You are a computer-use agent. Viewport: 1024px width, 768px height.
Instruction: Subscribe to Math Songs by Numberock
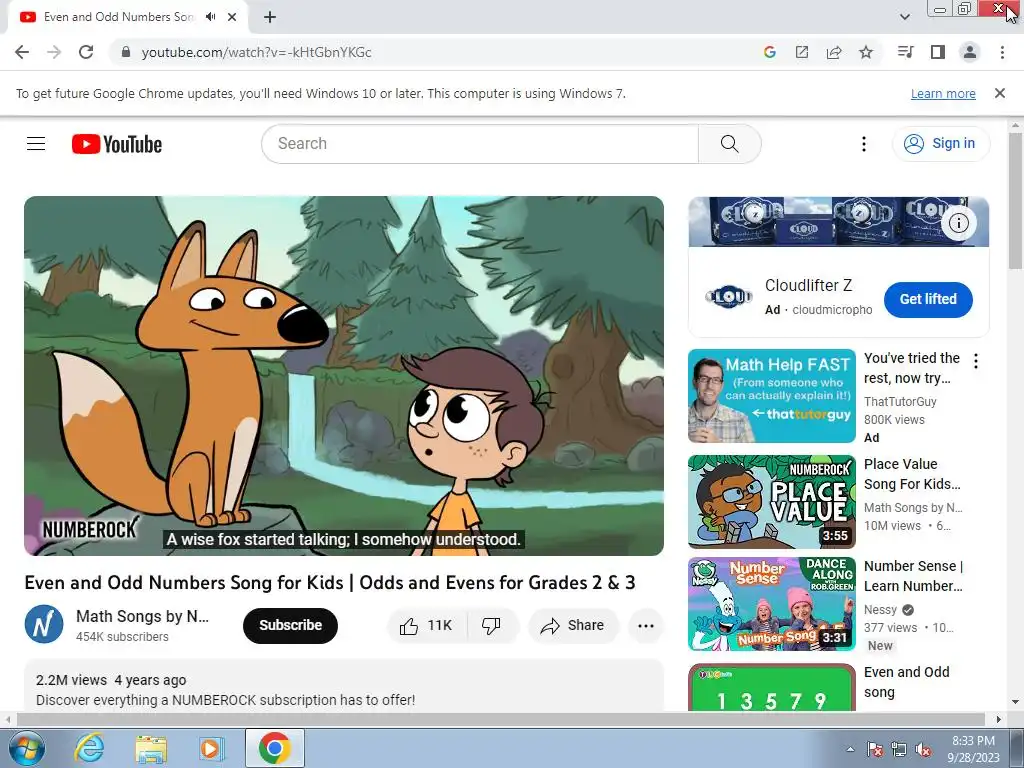click(x=290, y=626)
